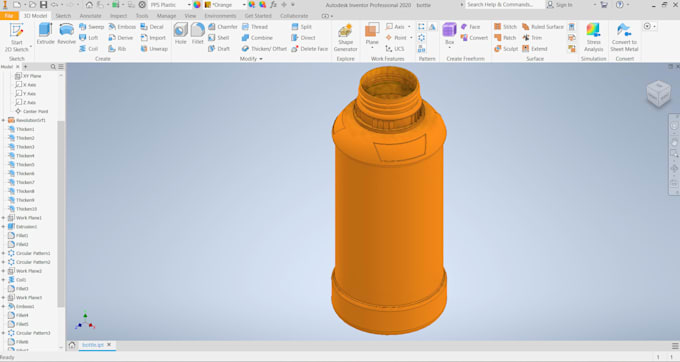Select the Trim surface tool

532,38
